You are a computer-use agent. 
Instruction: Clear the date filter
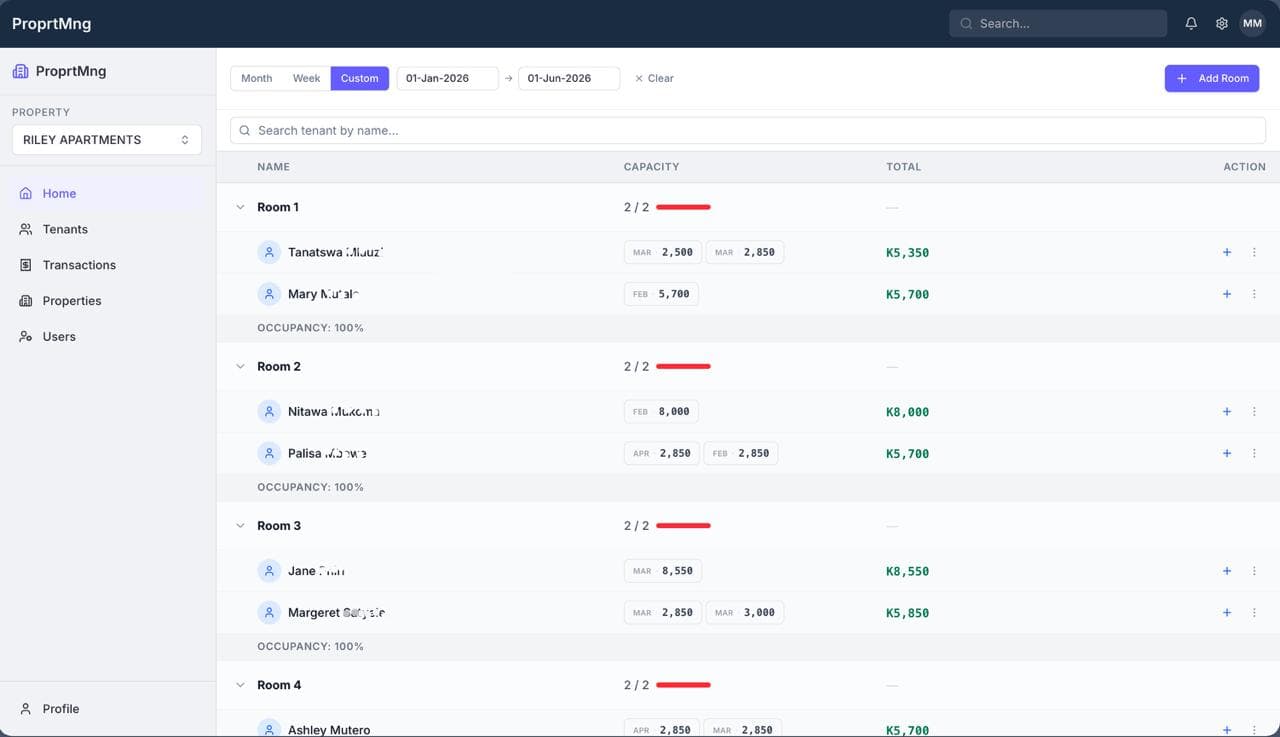pyautogui.click(x=654, y=78)
